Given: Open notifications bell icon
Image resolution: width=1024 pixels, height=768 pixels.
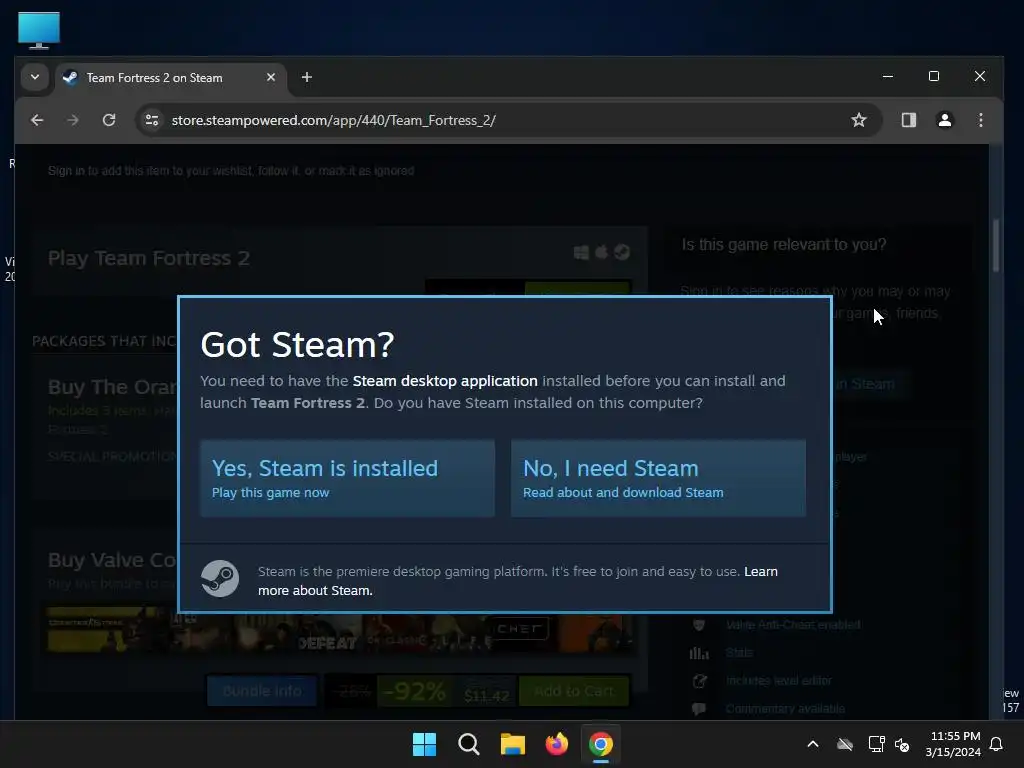Looking at the screenshot, I should pyautogui.click(x=997, y=744).
